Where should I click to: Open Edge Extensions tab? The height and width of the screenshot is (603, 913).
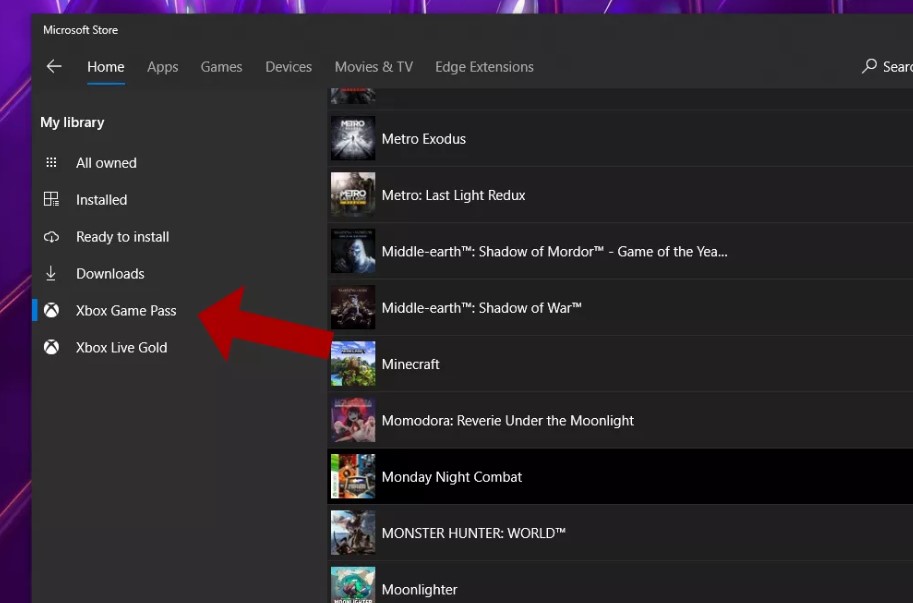click(x=484, y=67)
